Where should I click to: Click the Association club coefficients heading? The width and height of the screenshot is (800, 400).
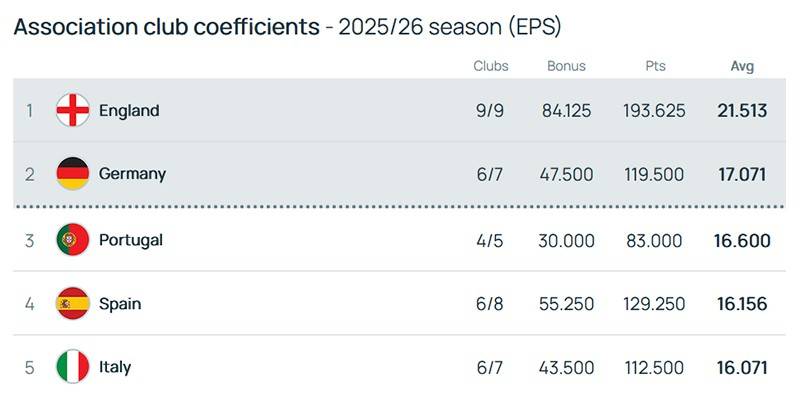(166, 26)
